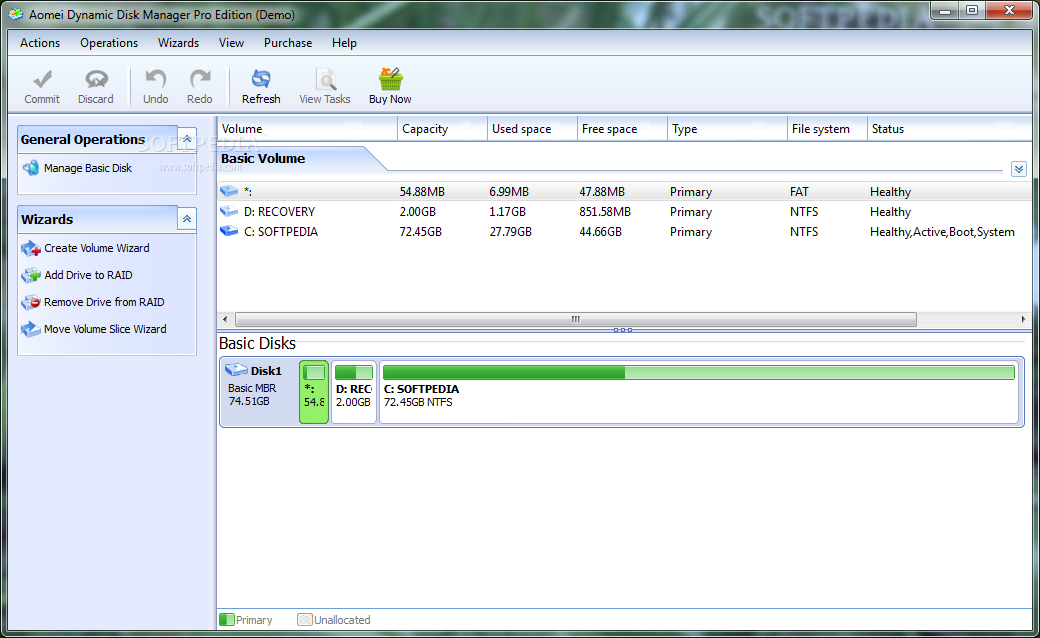This screenshot has height=638, width=1040.
Task: Click the drive icon of the *: volume row
Action: click(229, 191)
